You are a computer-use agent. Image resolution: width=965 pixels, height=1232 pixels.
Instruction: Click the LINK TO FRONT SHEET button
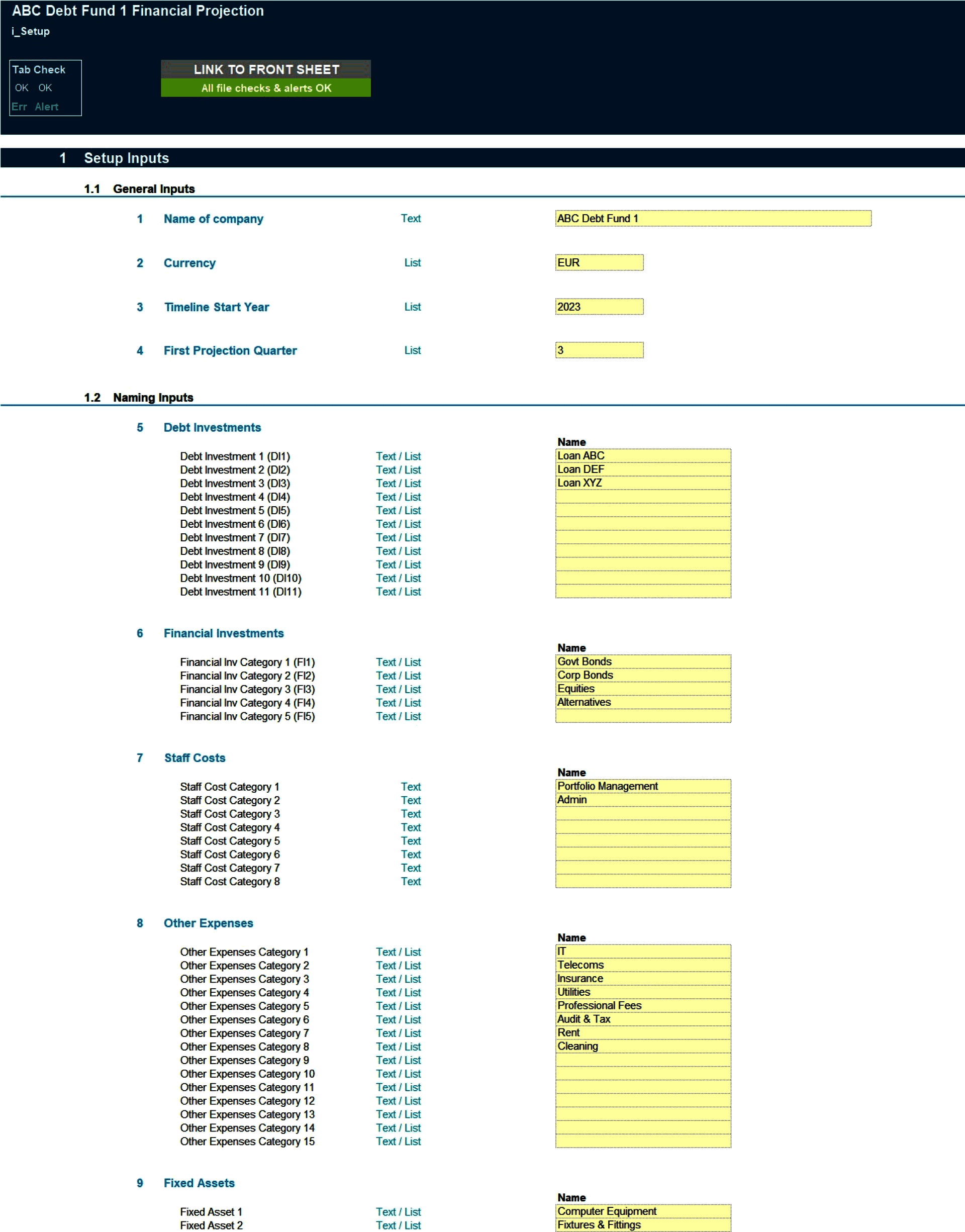(x=265, y=69)
